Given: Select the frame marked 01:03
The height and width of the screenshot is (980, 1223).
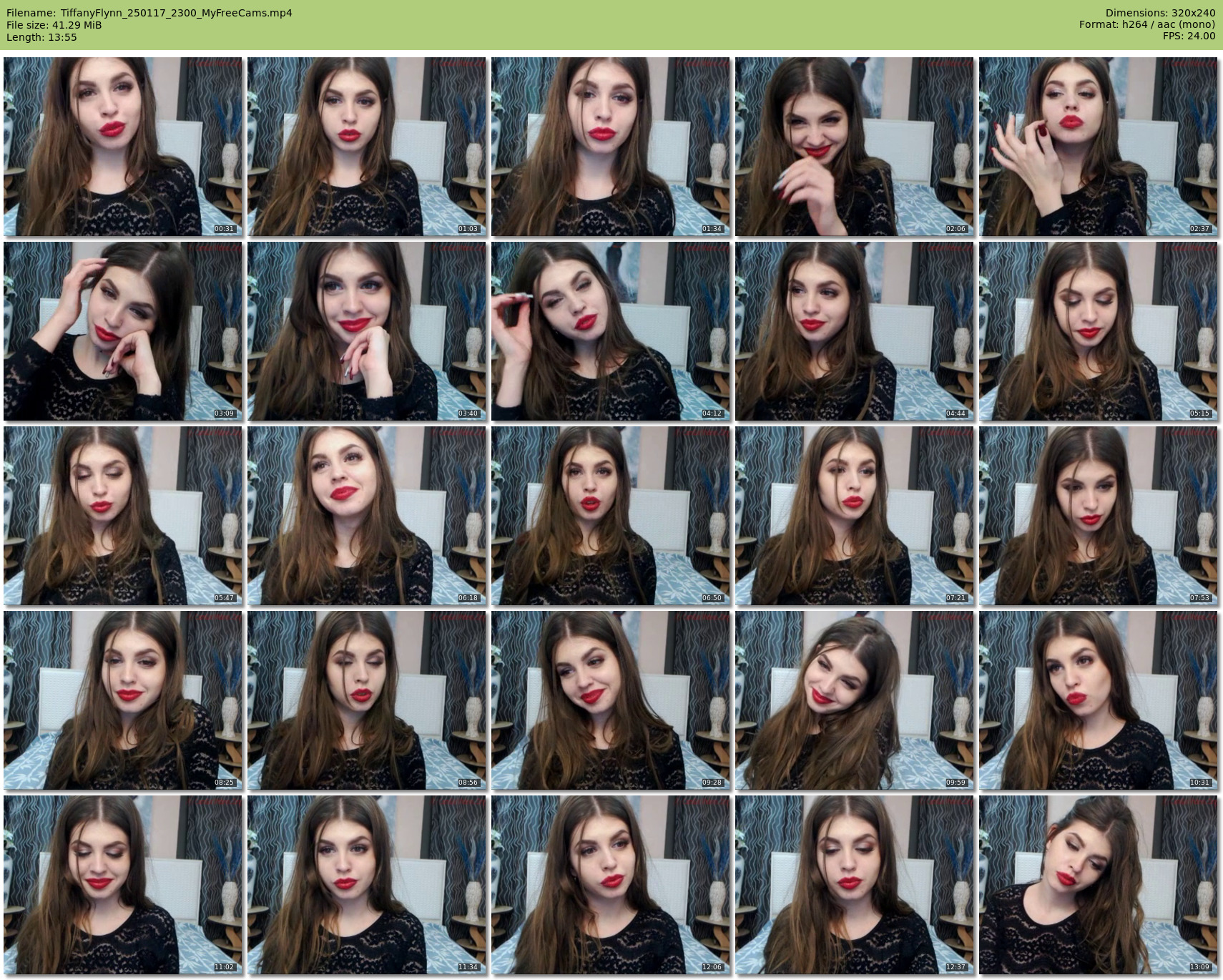Looking at the screenshot, I should pos(366,147).
